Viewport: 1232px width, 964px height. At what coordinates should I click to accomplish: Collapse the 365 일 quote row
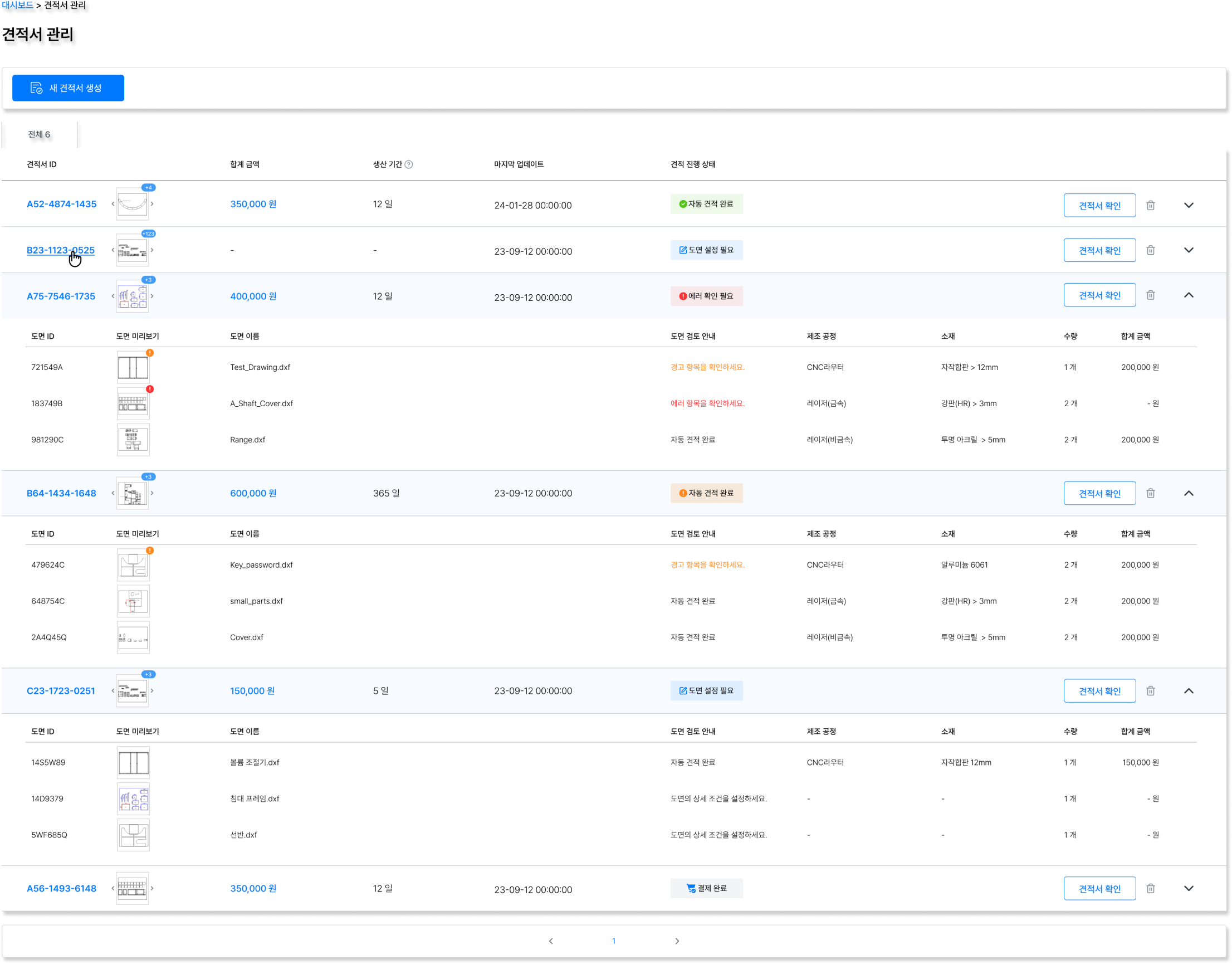tap(1189, 493)
